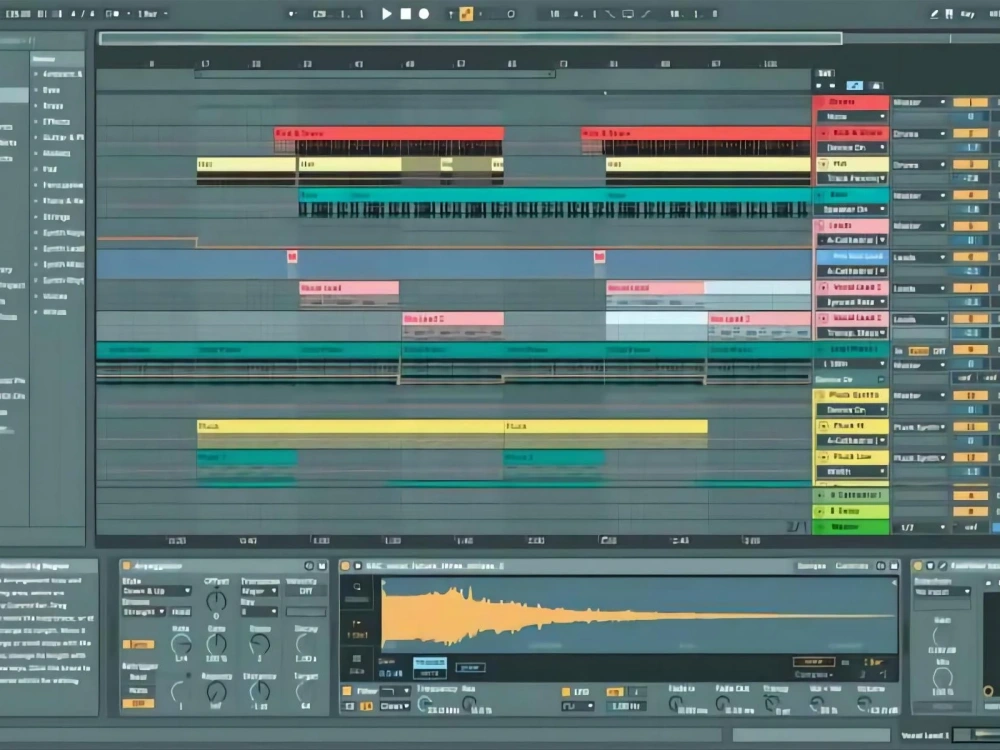Viewport: 1000px width, 750px height.
Task: Open Arpeggiator Style dropdown showing Down & Up
Action: (x=156, y=591)
